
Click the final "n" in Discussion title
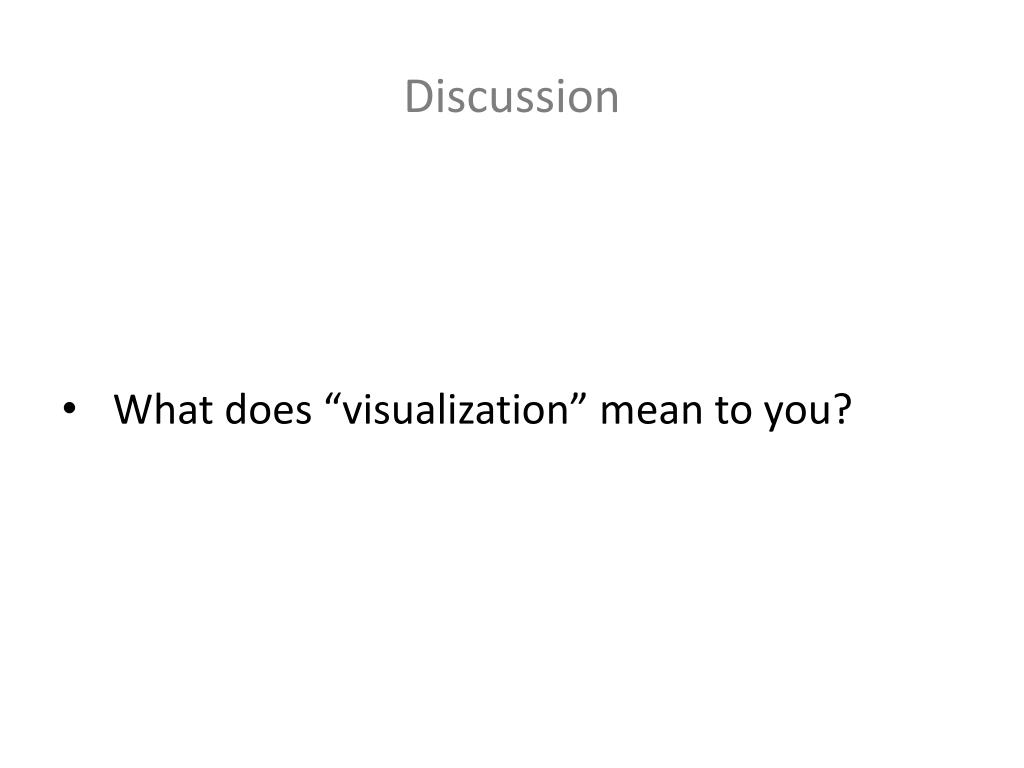[x=607, y=101]
